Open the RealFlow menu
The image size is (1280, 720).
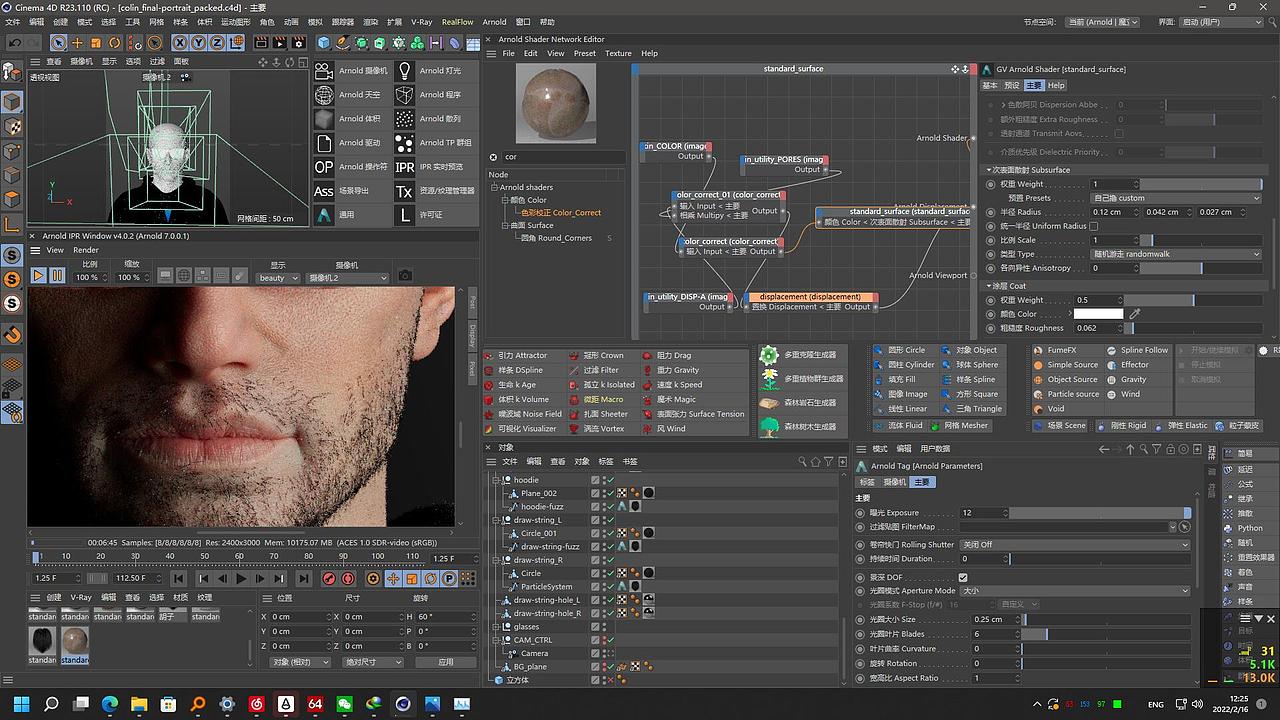coord(457,21)
